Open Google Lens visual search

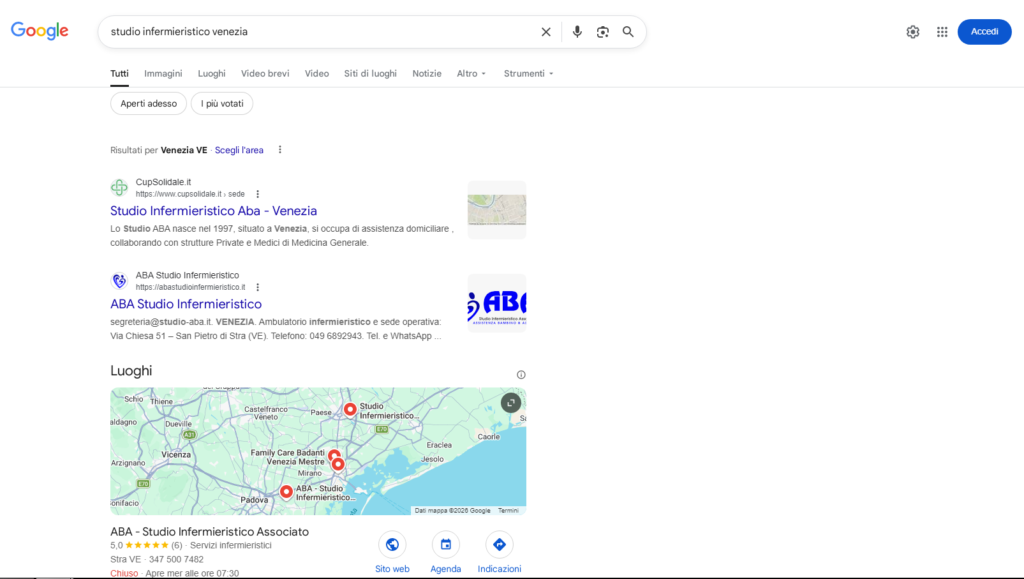602,31
